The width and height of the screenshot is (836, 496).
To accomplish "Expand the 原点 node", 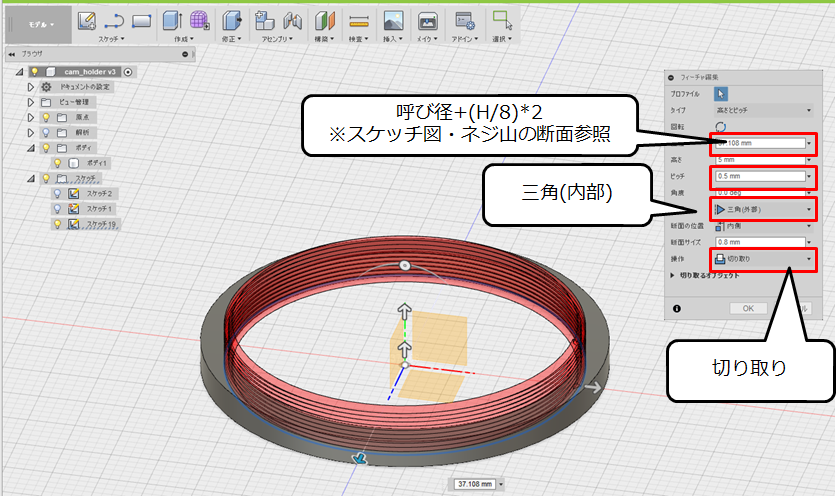I will tap(31, 117).
